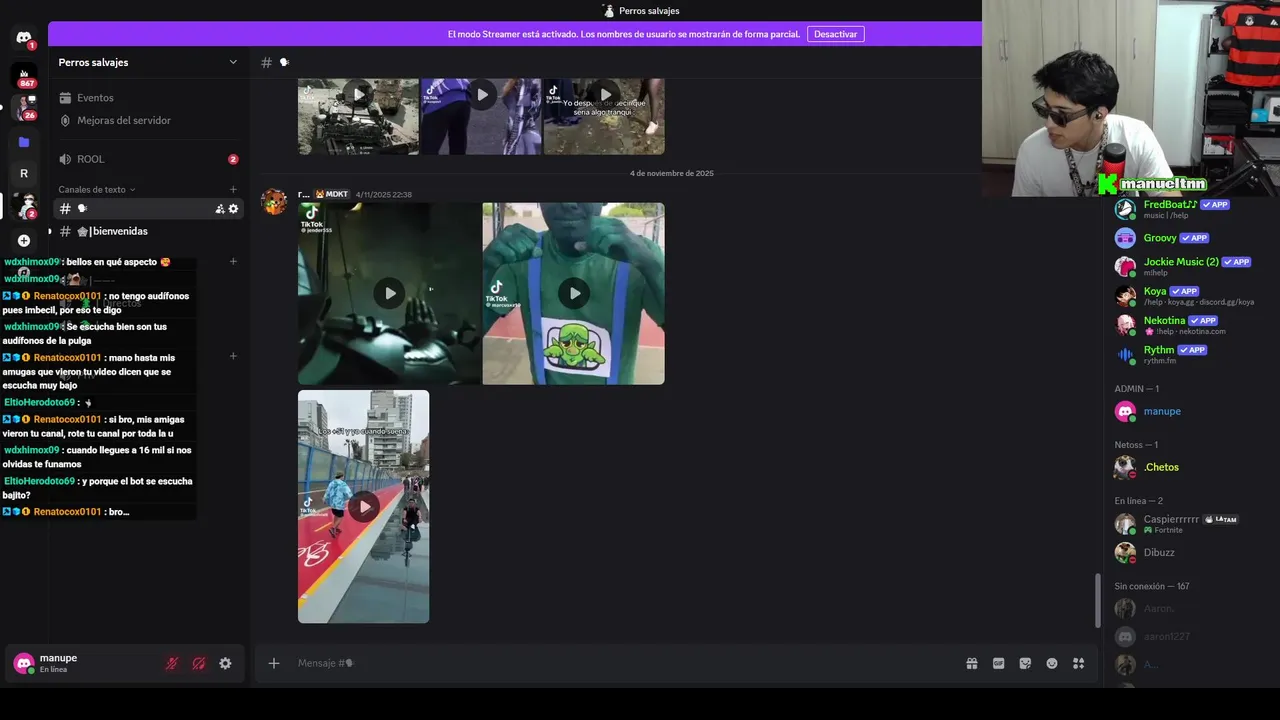1280x720 pixels.
Task: Play the dark hands TikTok video
Action: point(390,293)
